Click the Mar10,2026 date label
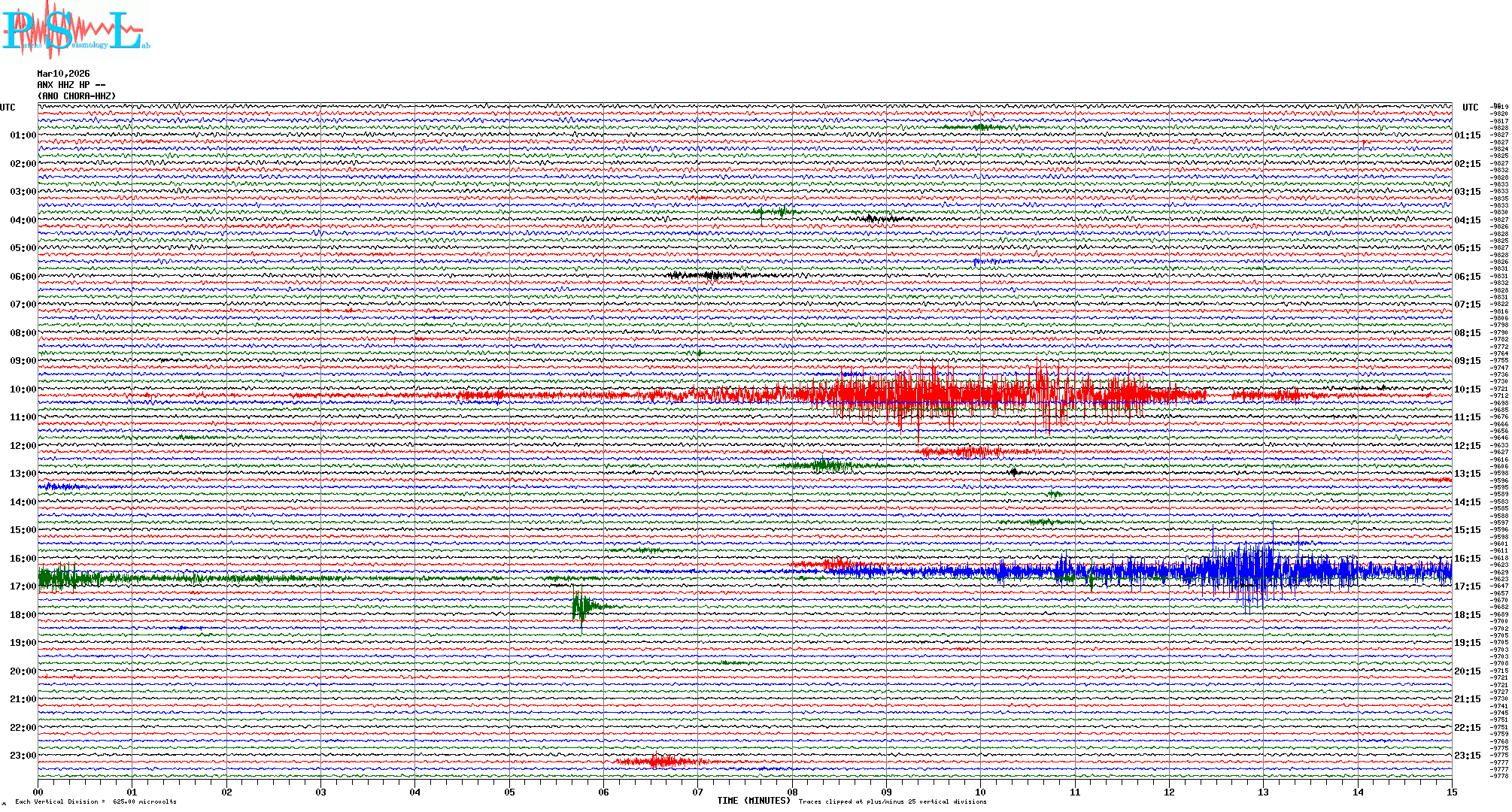 click(x=63, y=74)
